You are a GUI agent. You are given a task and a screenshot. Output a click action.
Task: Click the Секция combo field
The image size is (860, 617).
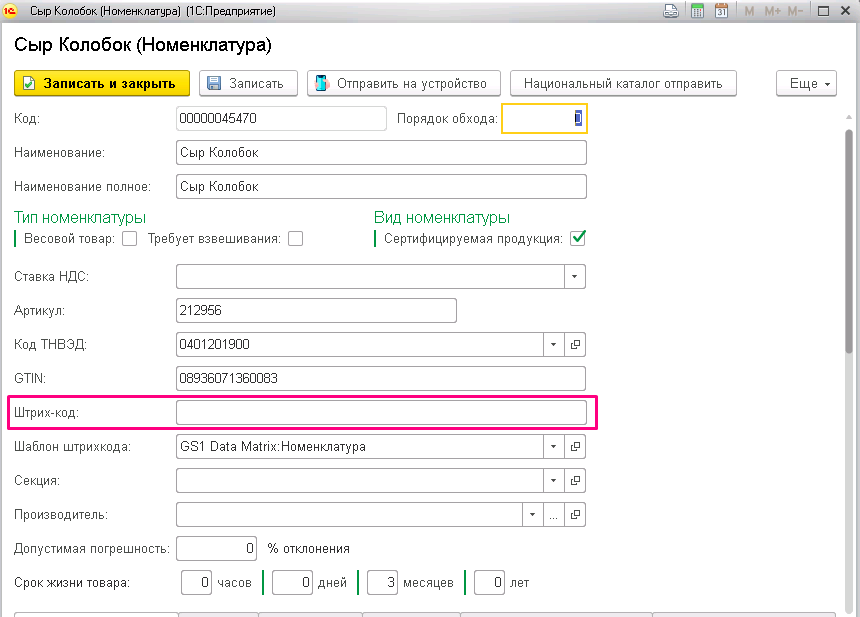[360, 480]
